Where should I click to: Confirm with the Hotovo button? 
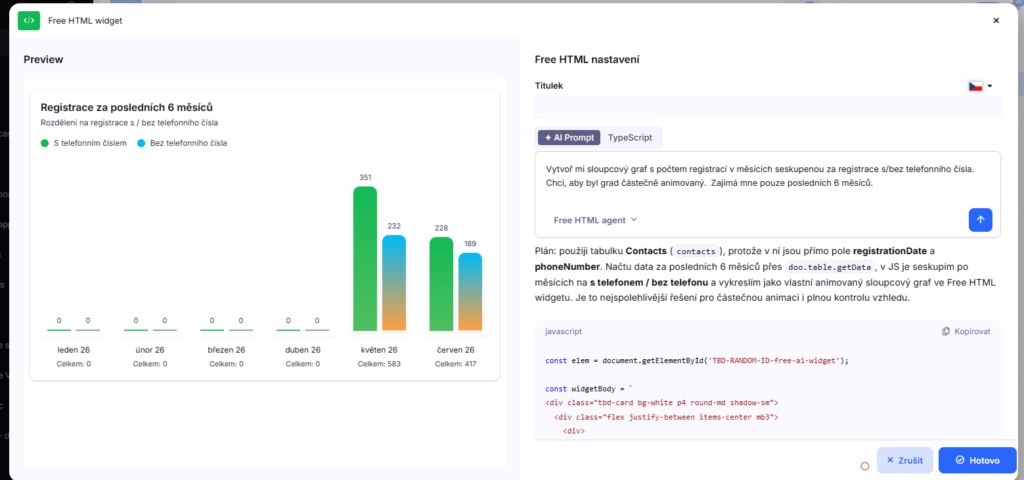pos(978,460)
